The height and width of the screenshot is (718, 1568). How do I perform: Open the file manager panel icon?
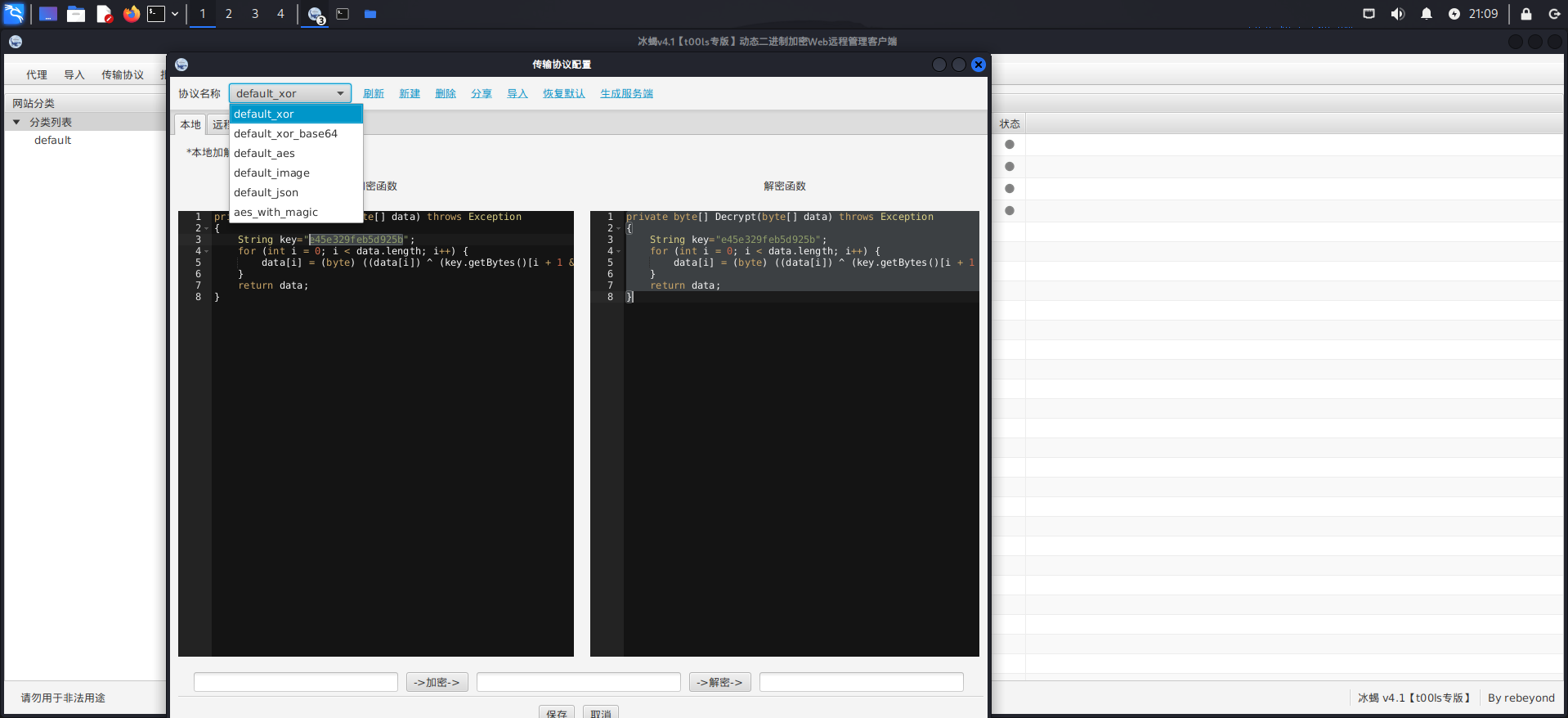pyautogui.click(x=76, y=14)
